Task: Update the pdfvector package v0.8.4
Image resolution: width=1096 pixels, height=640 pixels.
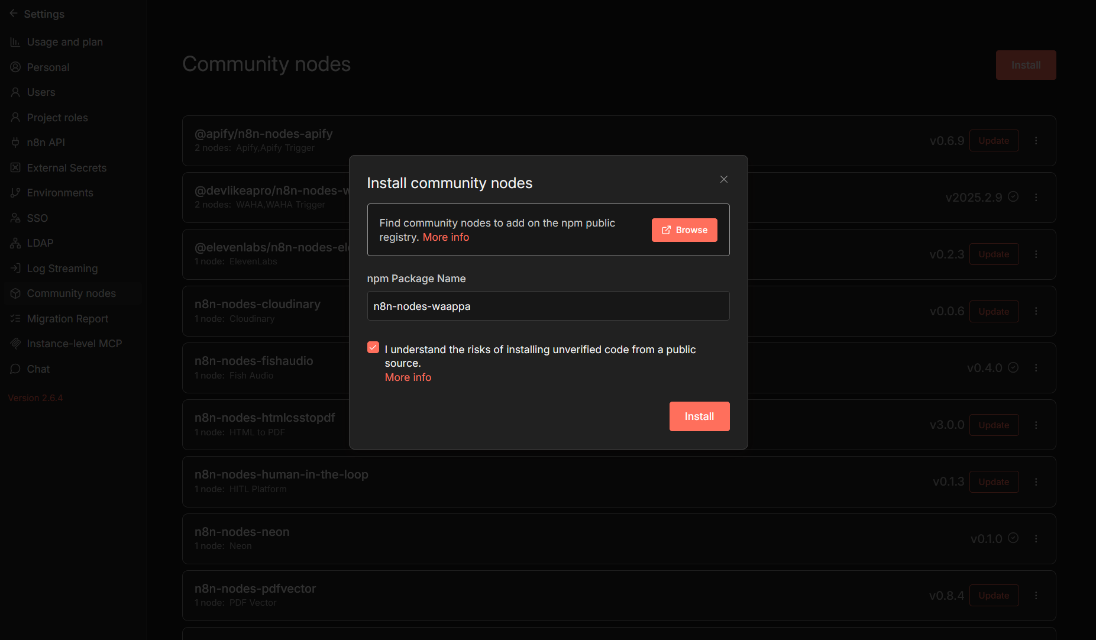Action: point(993,595)
